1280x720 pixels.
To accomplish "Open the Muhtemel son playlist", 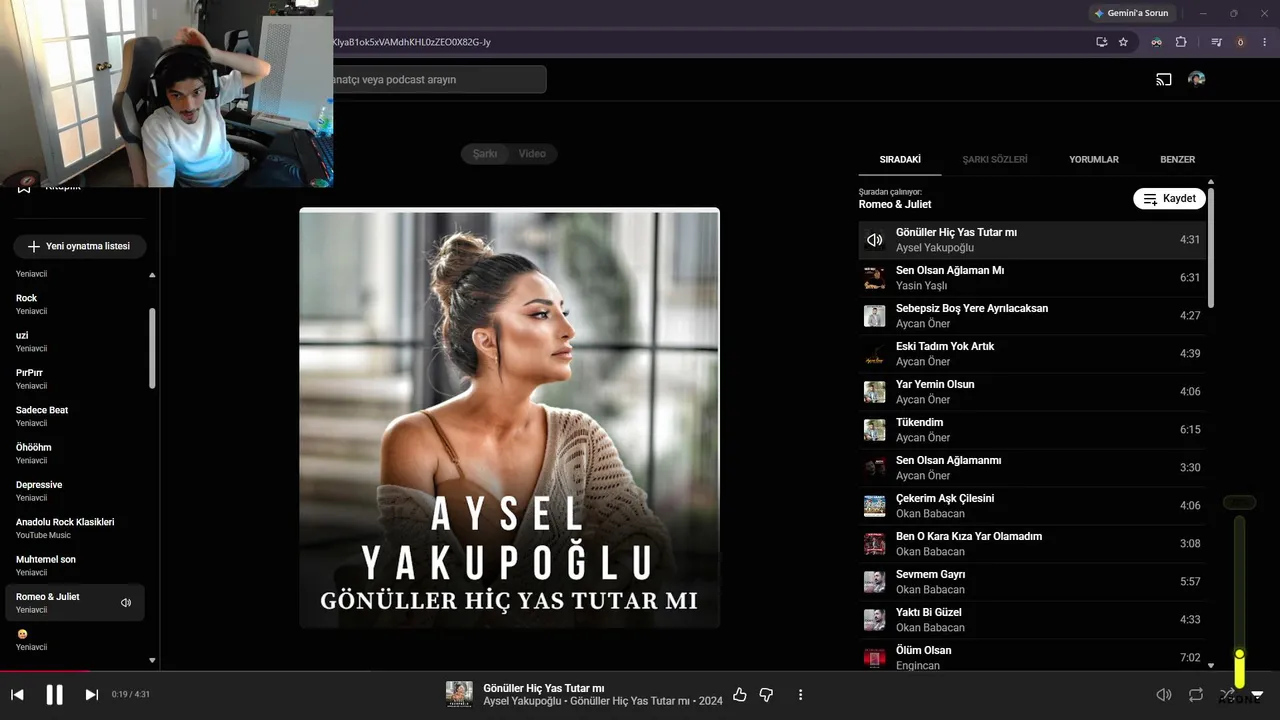I will tap(76, 565).
